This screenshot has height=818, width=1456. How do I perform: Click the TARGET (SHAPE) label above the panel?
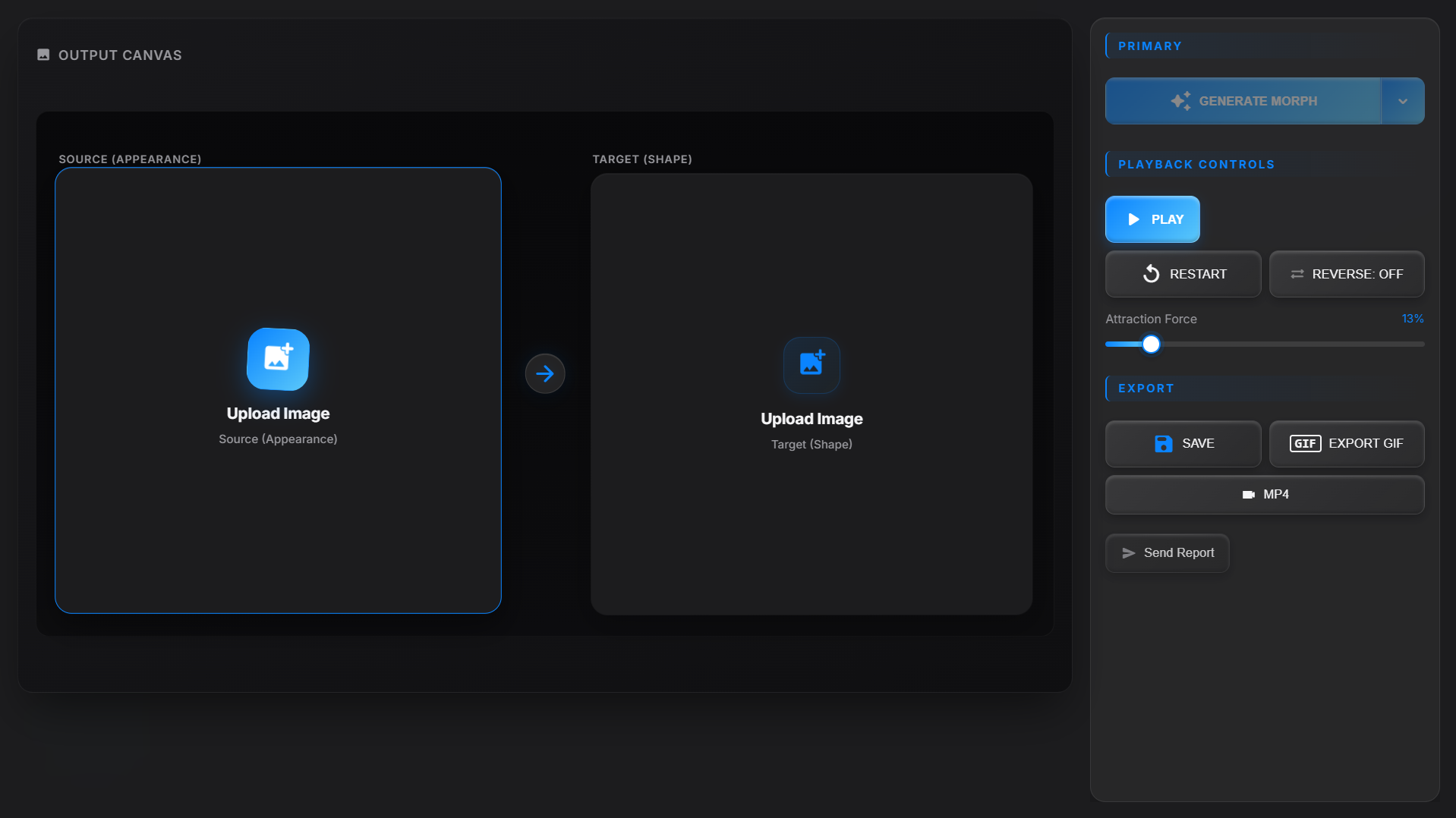pos(642,159)
